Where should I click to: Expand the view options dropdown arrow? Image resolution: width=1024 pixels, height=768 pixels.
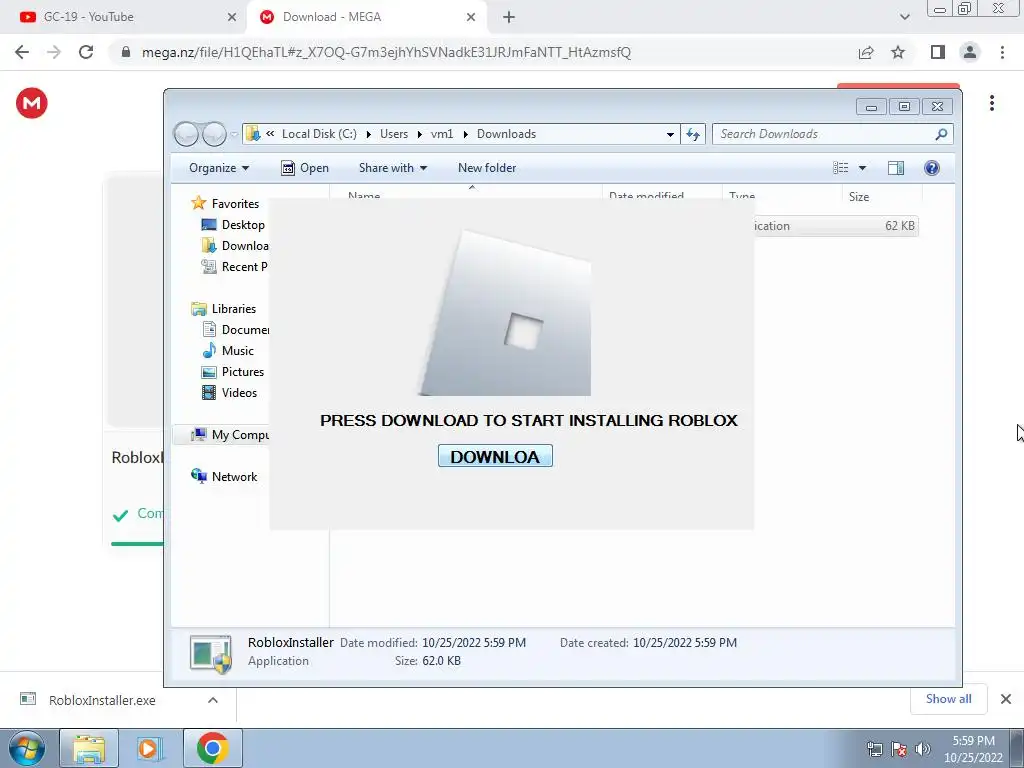[x=862, y=168]
